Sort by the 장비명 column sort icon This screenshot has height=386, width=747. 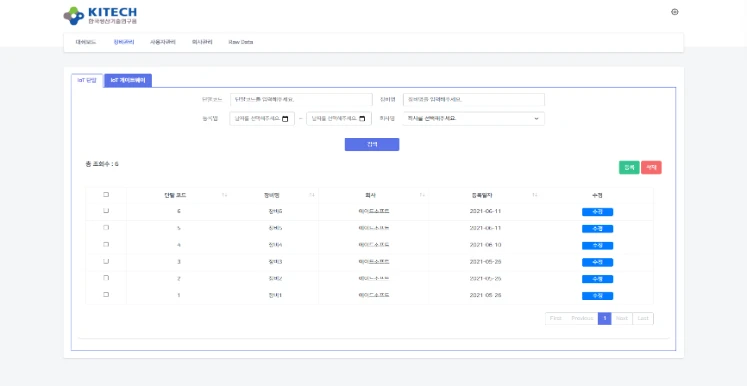pyautogui.click(x=312, y=195)
